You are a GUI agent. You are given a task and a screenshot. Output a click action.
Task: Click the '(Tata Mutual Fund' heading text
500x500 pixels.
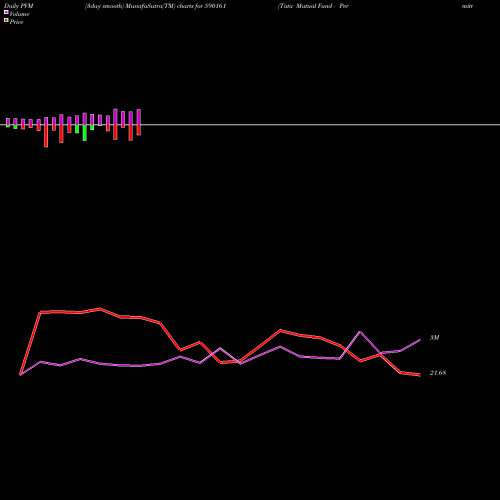point(305,6)
